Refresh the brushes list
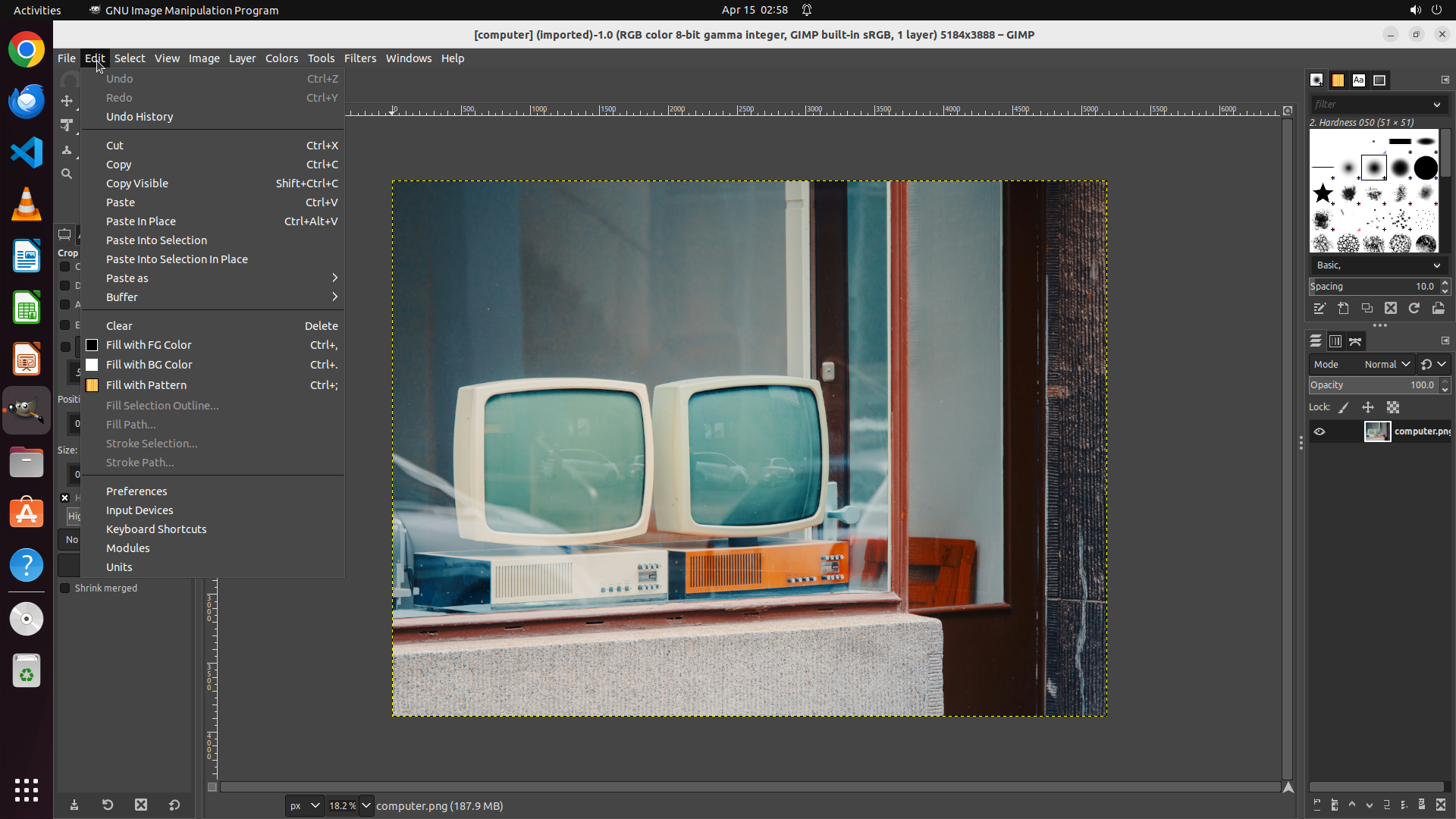1456x819 pixels. tap(1414, 308)
